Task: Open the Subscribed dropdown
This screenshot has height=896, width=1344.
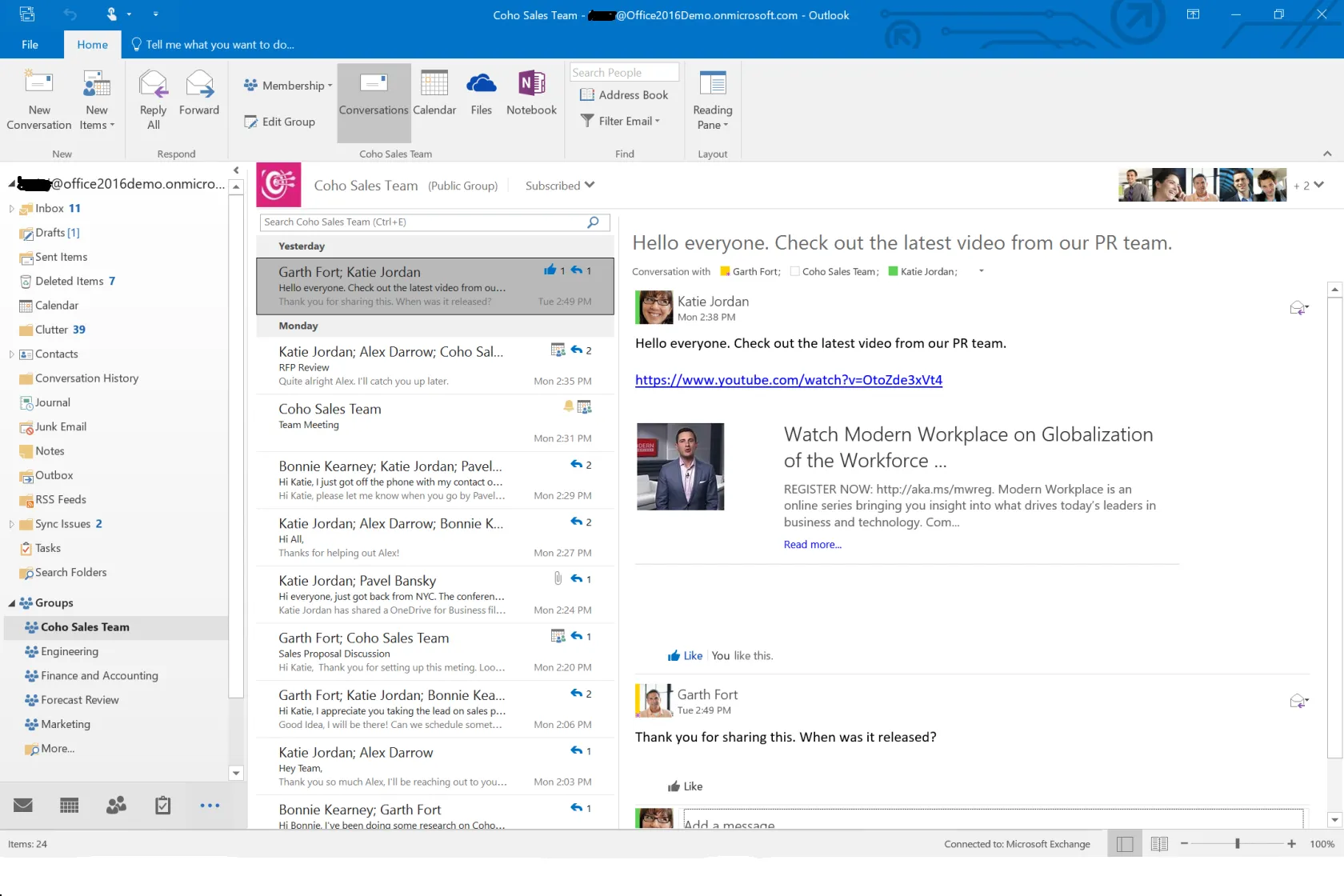Action: click(559, 186)
